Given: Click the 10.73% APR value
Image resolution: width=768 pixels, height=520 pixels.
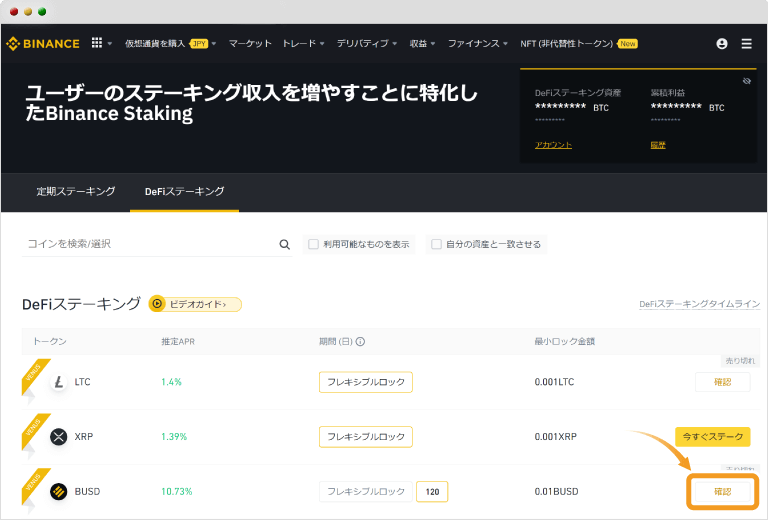Looking at the screenshot, I should coord(177,492).
